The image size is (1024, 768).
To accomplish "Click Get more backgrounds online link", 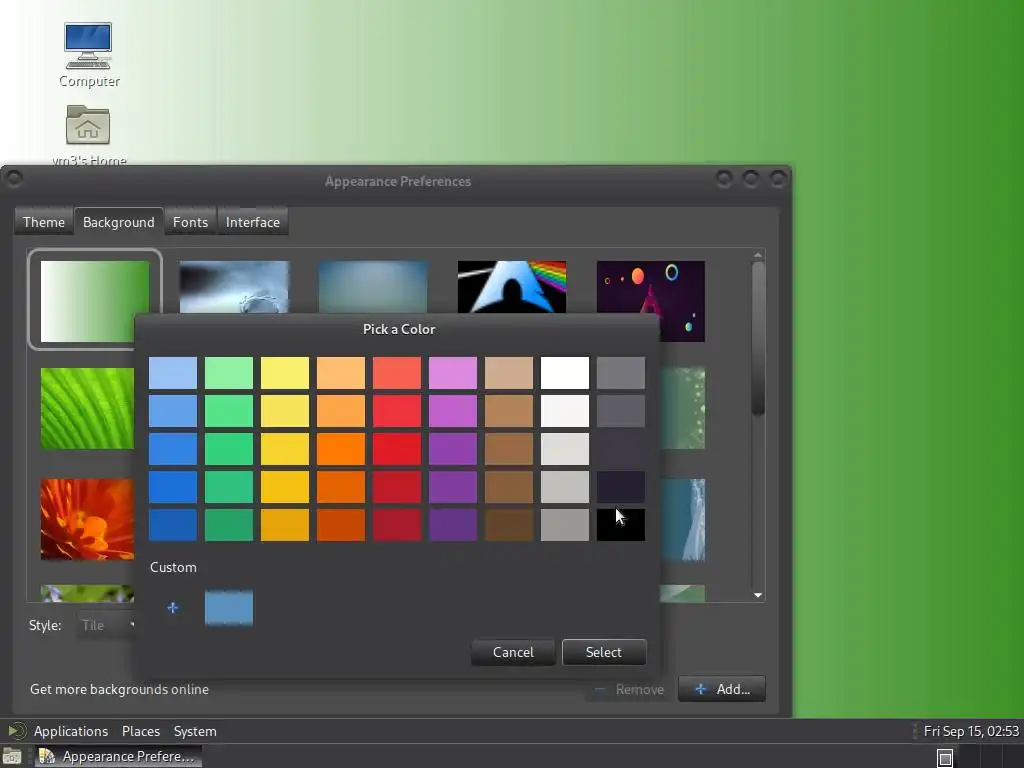I will click(120, 689).
